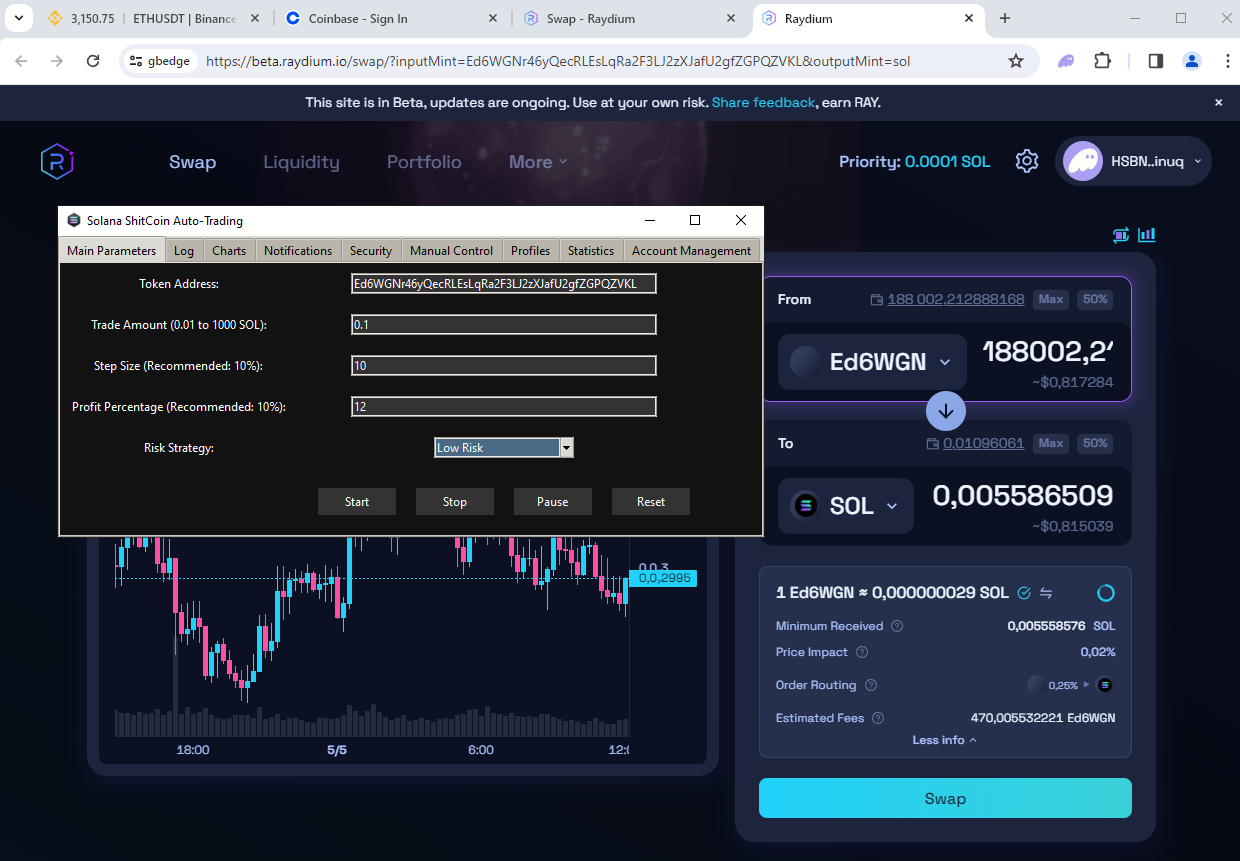The width and height of the screenshot is (1240, 861).
Task: Click the Start button
Action: (357, 502)
